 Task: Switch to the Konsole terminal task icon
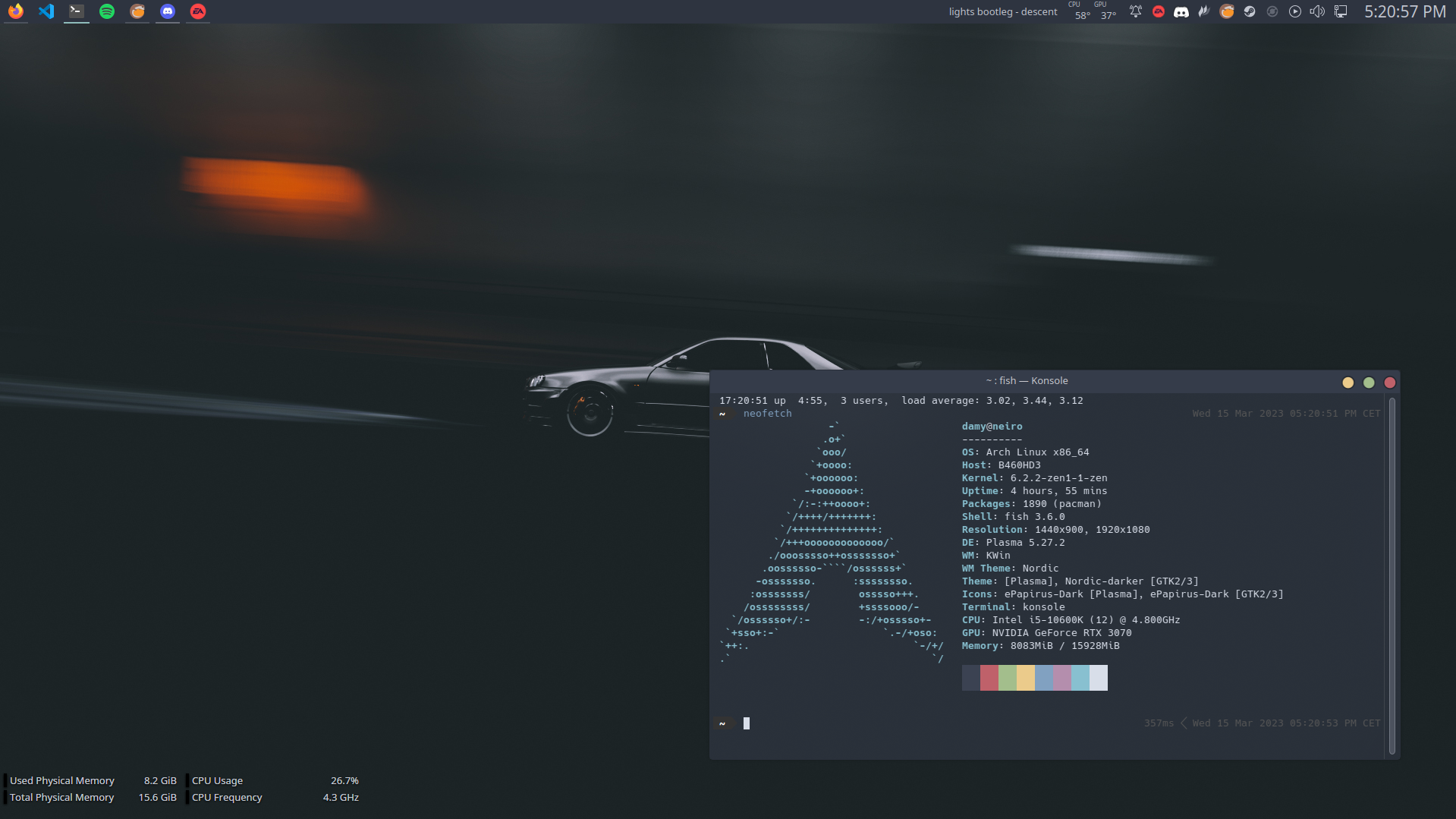pos(77,11)
